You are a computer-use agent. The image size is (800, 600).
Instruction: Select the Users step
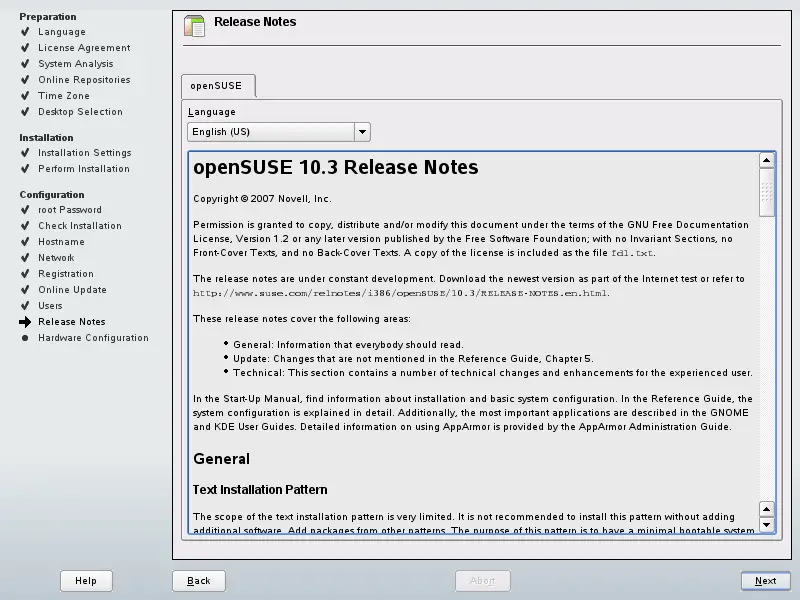coord(50,306)
